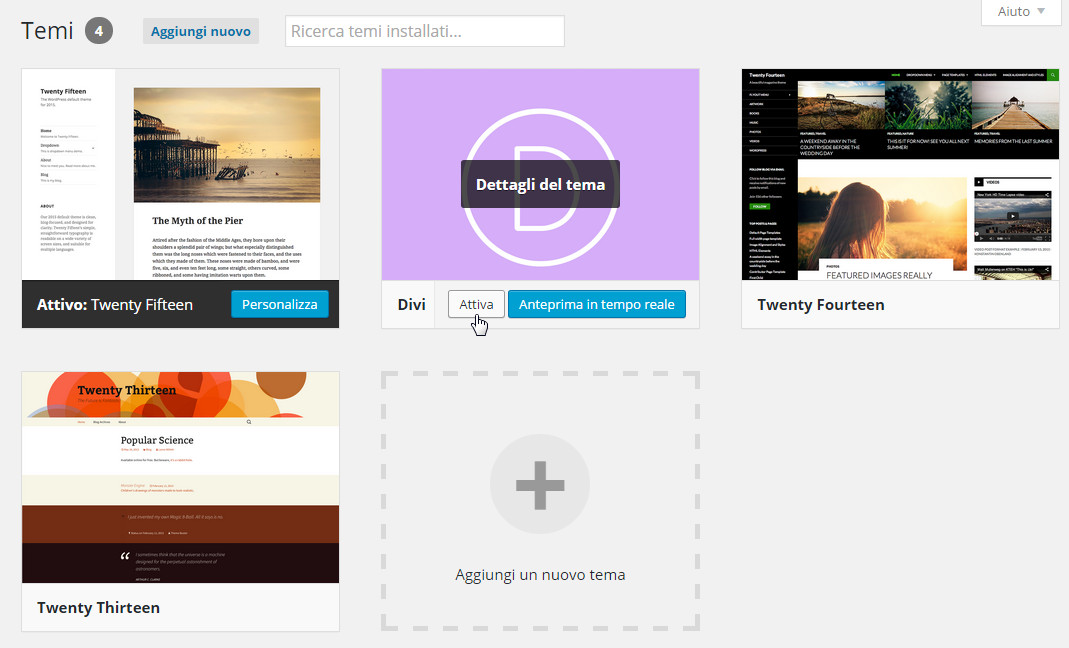Screen dimensions: 1069x648
Task: Click the Temi page heading
Action: tap(47, 31)
